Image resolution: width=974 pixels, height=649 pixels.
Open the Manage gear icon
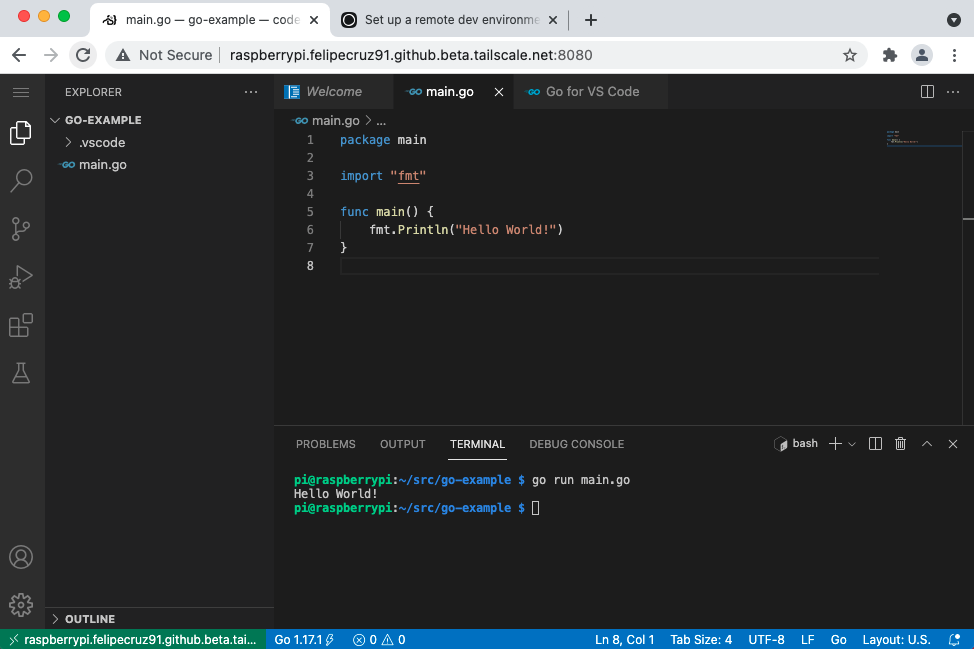coord(21,604)
